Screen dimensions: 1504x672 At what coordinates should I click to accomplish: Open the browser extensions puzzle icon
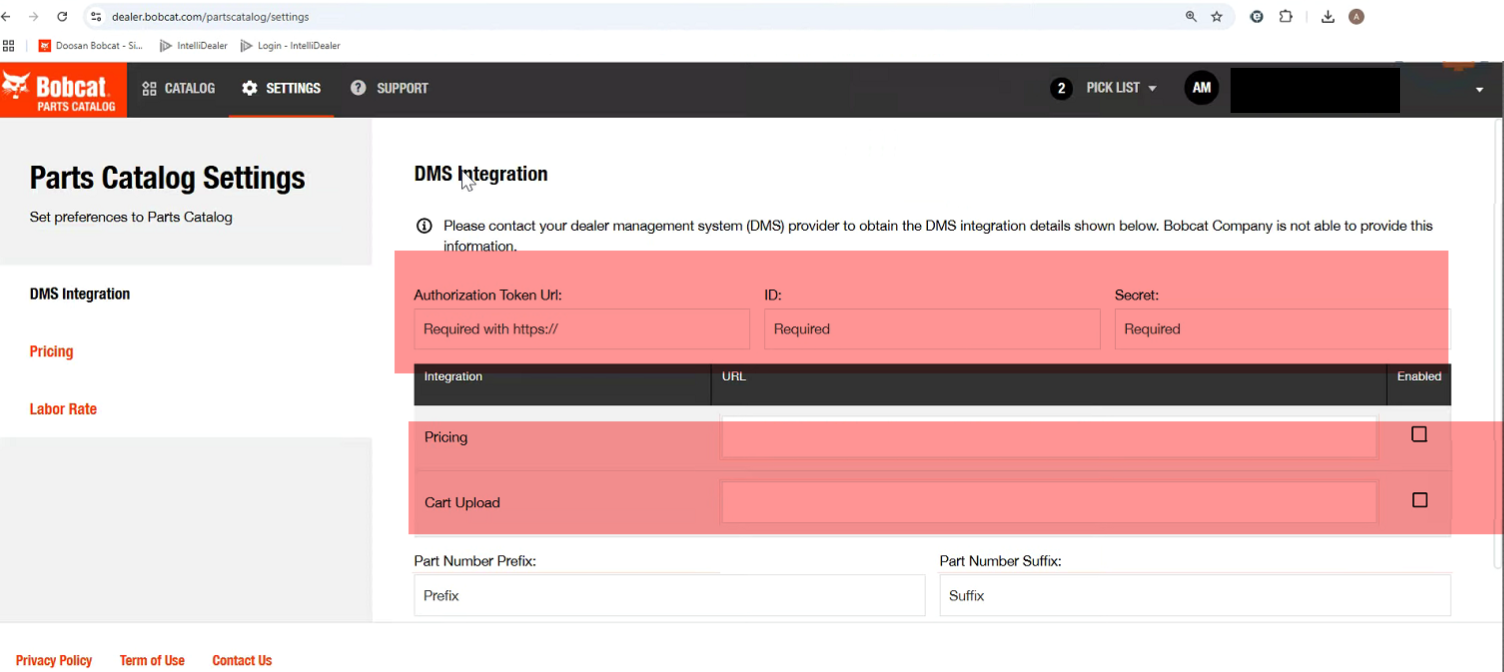[x=1286, y=17]
